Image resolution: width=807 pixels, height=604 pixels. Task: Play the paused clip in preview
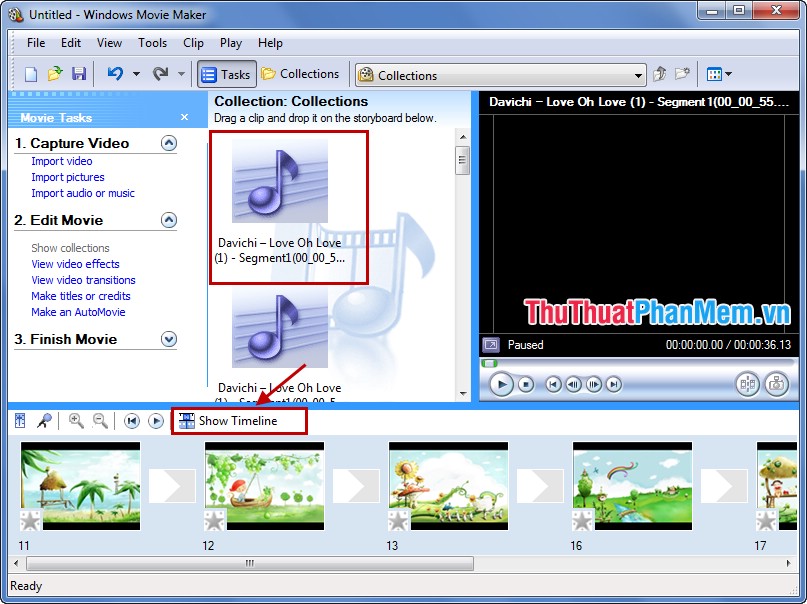pyautogui.click(x=501, y=384)
